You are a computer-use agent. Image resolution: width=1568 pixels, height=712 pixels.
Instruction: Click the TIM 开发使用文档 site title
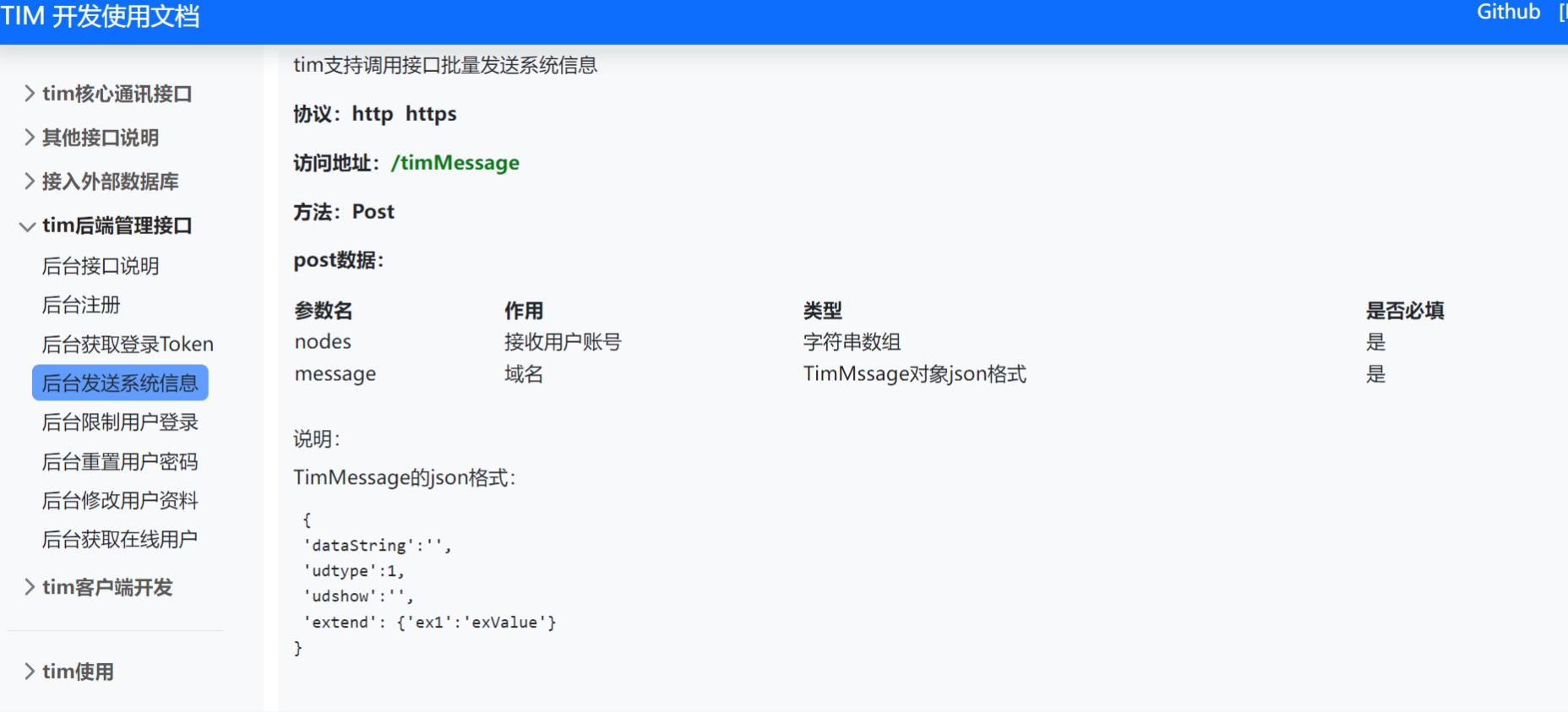(101, 16)
